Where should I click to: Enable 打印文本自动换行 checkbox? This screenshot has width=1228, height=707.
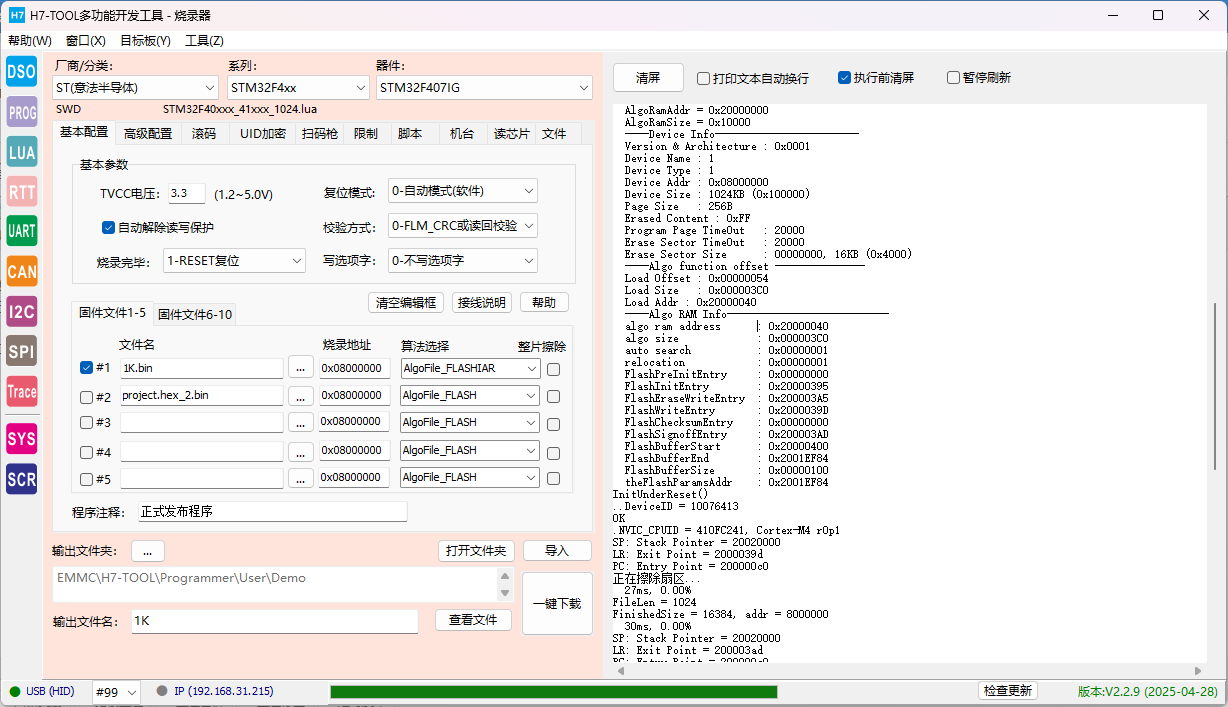(x=703, y=78)
